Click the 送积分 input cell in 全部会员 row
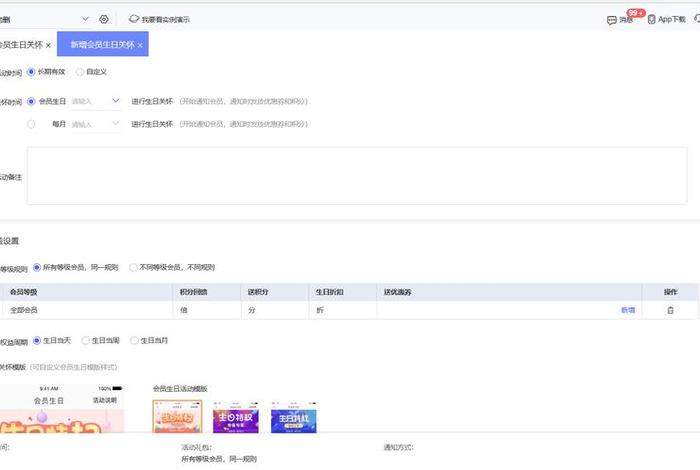This screenshot has height=470, width=700. pos(275,310)
